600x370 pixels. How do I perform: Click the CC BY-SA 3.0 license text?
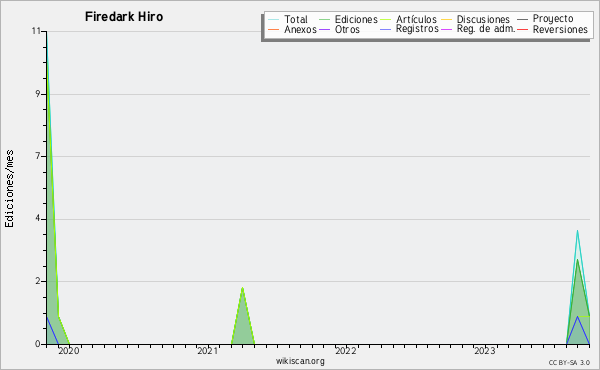pyautogui.click(x=569, y=362)
